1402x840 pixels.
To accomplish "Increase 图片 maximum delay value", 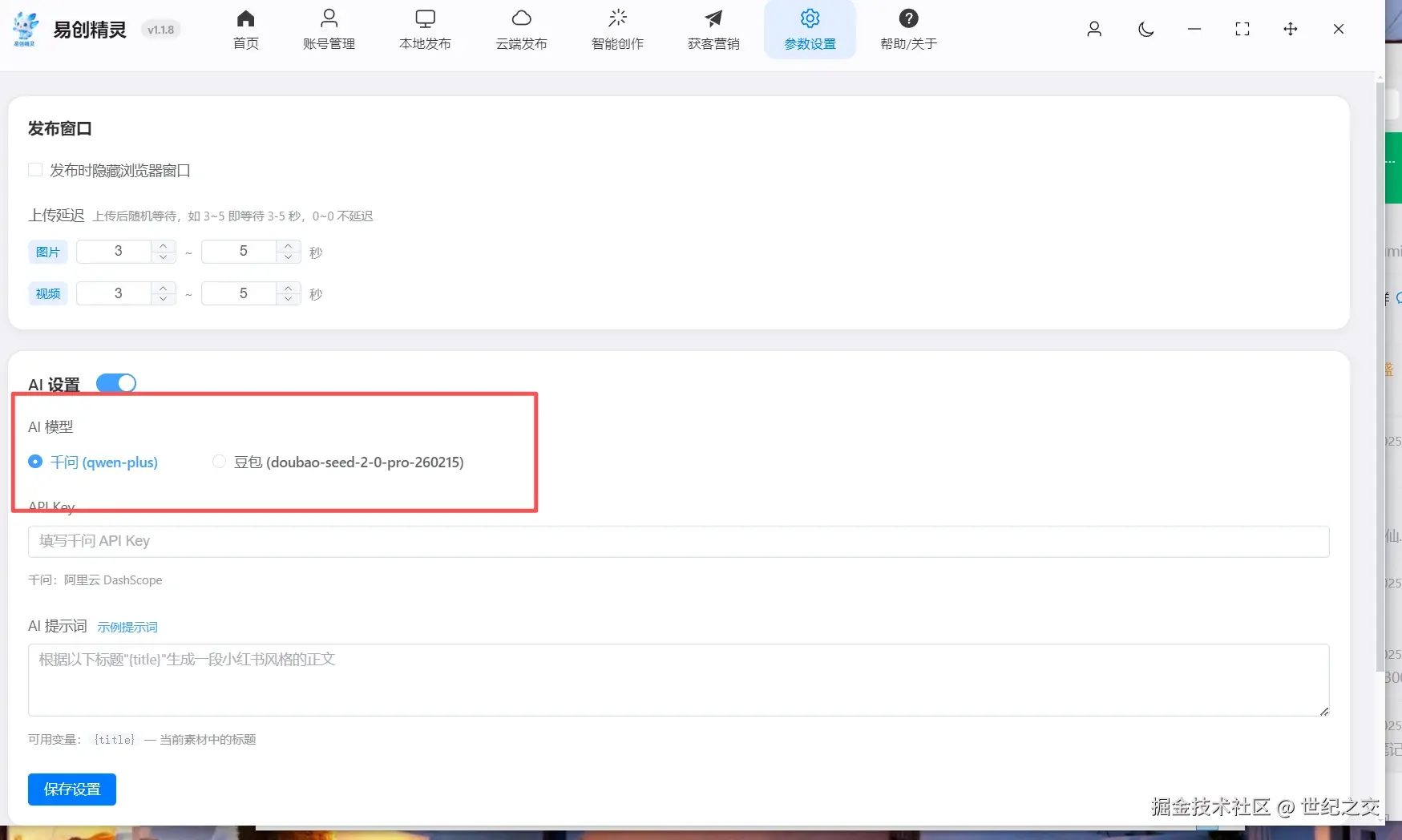I will [x=289, y=245].
